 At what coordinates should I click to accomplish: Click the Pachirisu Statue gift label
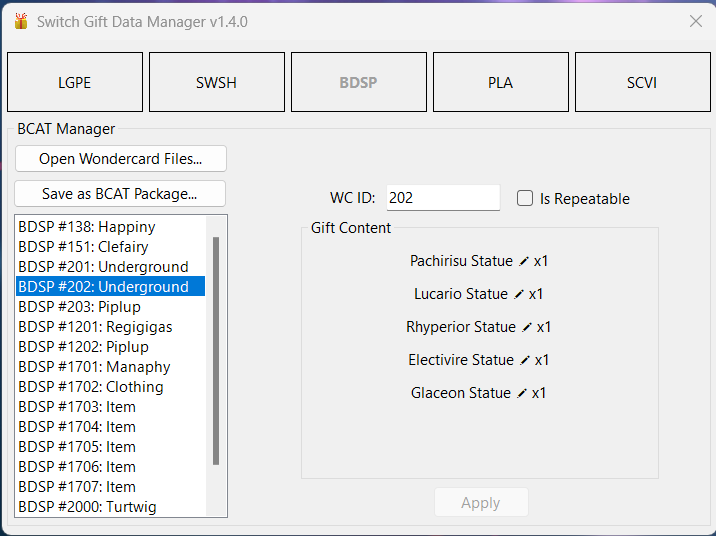tap(461, 261)
